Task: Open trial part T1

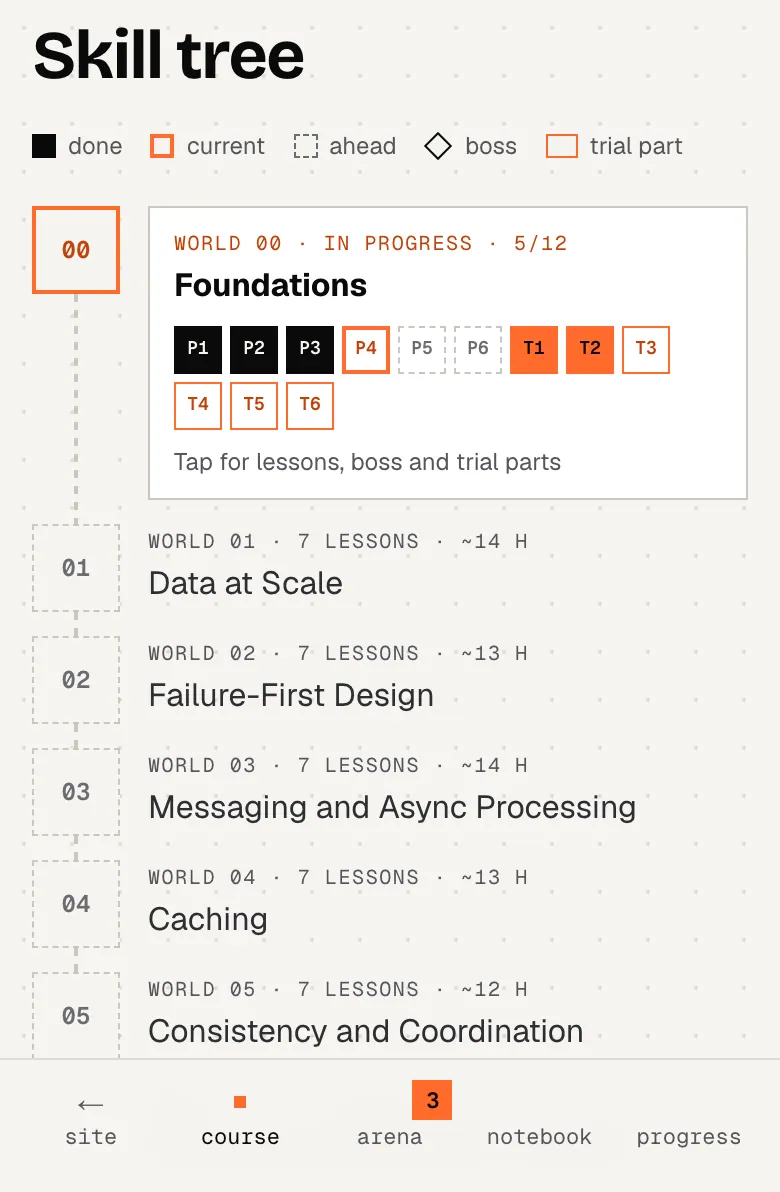Action: click(x=534, y=350)
